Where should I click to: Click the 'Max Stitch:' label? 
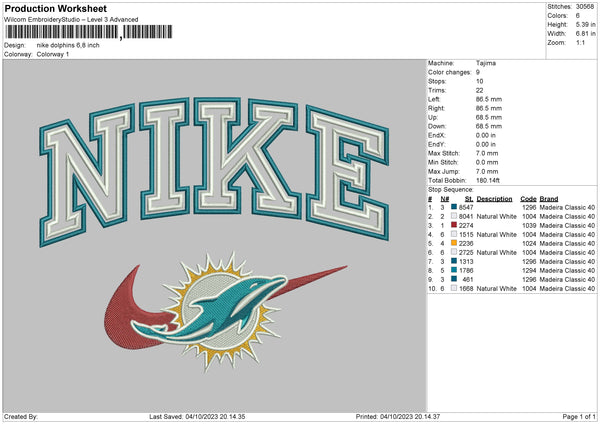point(444,153)
